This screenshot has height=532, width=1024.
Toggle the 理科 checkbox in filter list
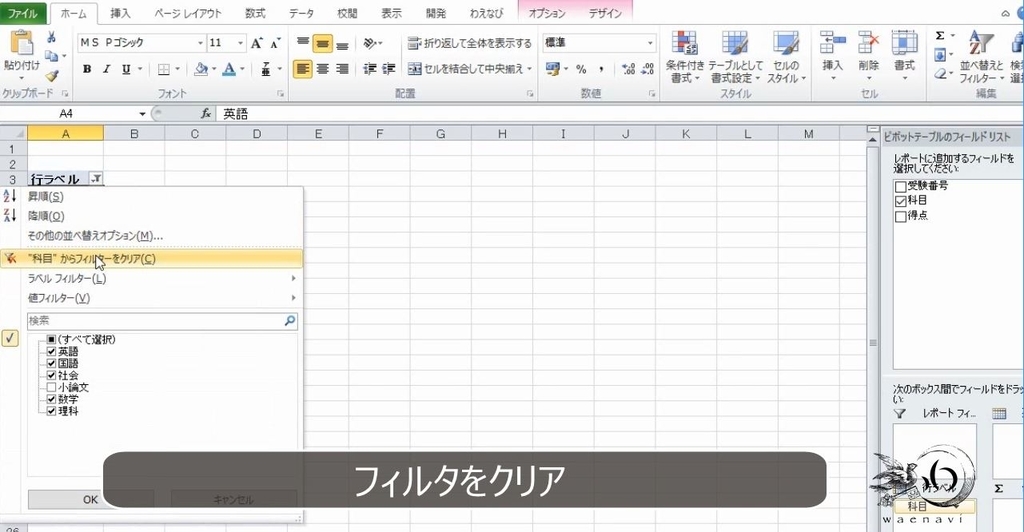click(x=52, y=411)
